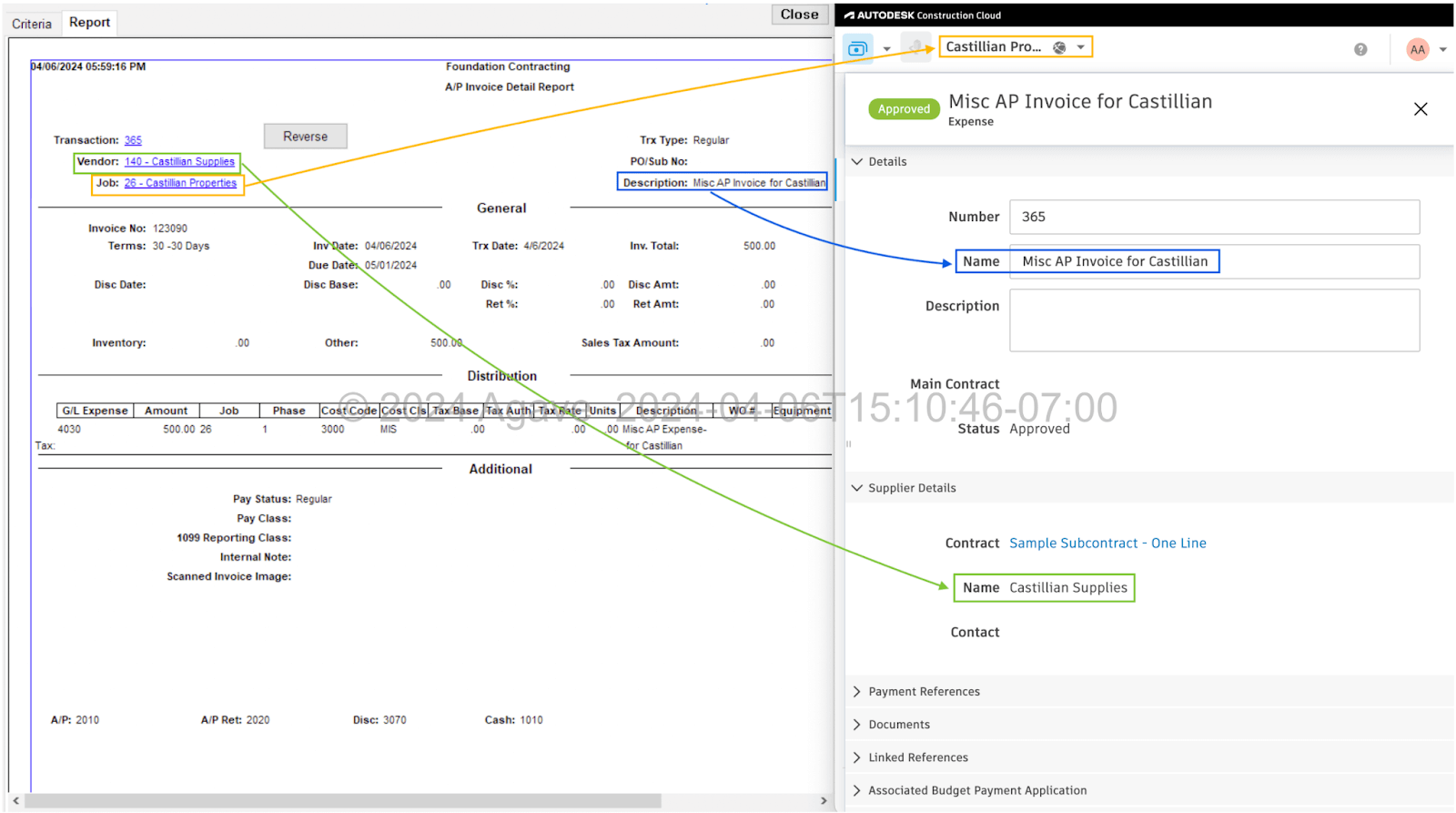Click the A/P account value 2010
Image resolution: width=1456 pixels, height=813 pixels.
[87, 720]
